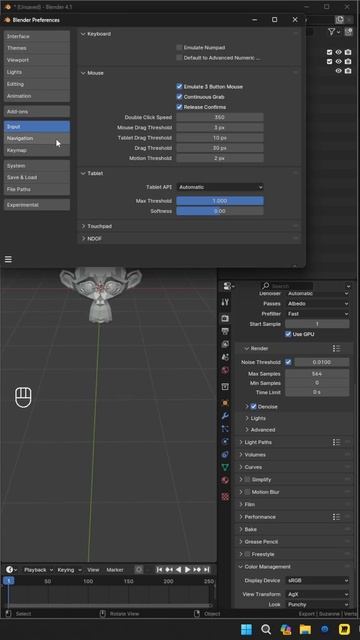
Task: Open the Collection properties tab
Action: click(225, 387)
